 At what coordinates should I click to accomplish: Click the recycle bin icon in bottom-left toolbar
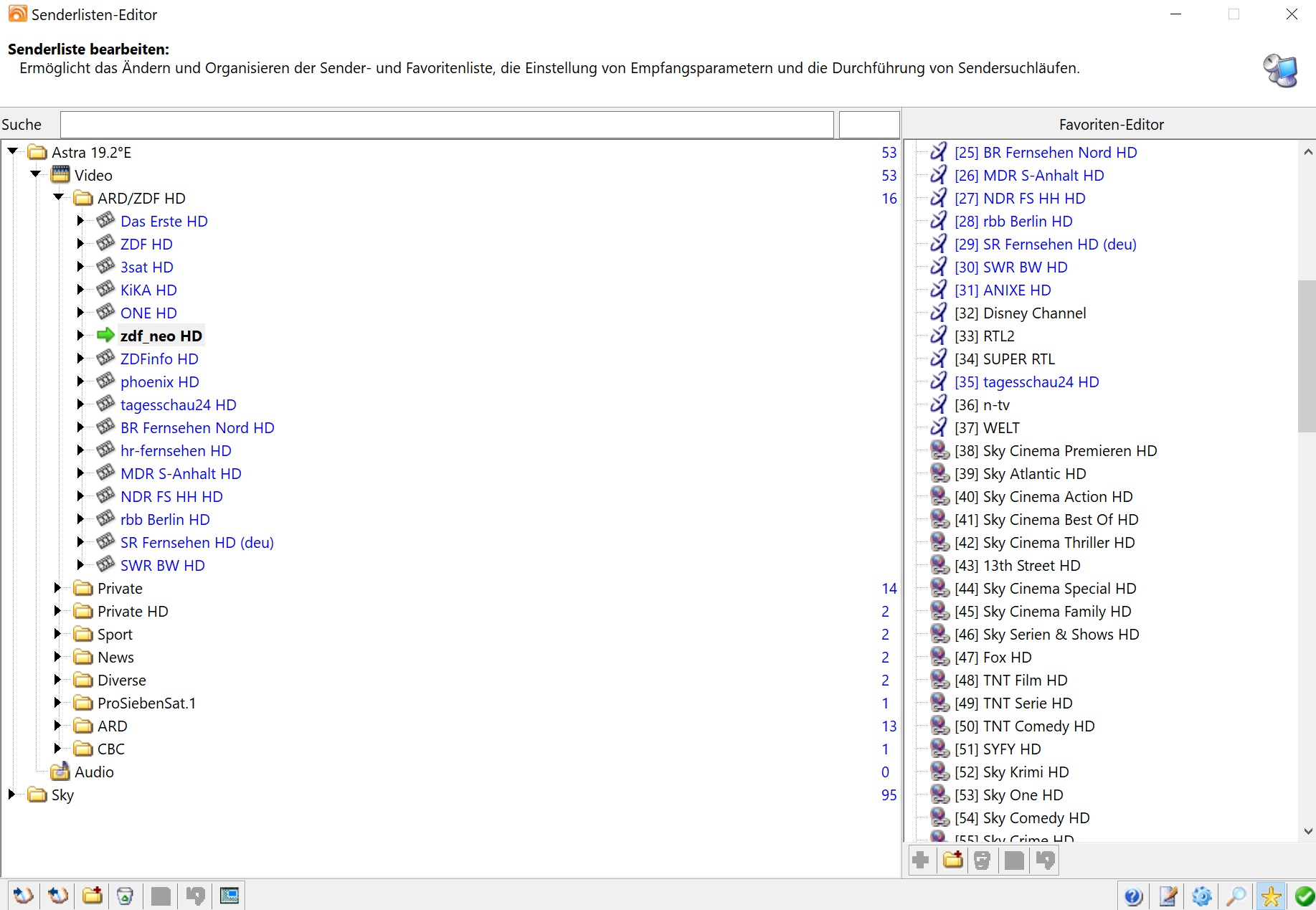coord(125,895)
